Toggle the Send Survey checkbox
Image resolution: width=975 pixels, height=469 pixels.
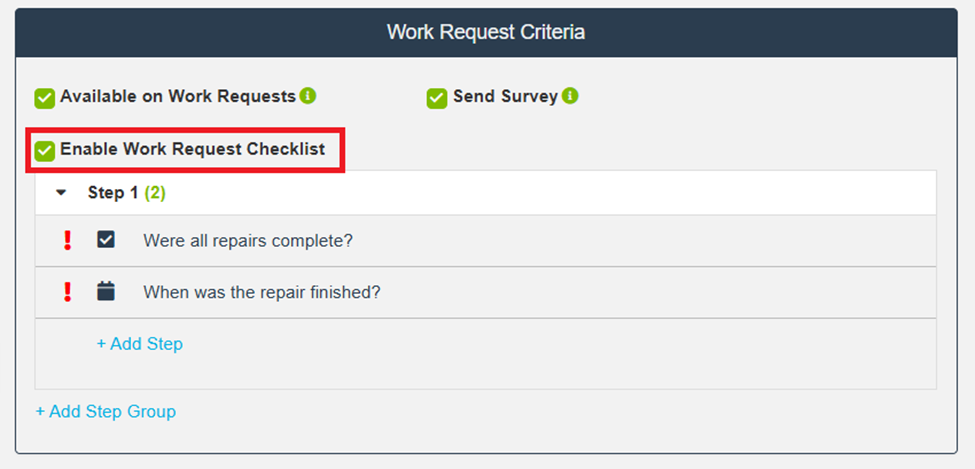click(x=437, y=97)
